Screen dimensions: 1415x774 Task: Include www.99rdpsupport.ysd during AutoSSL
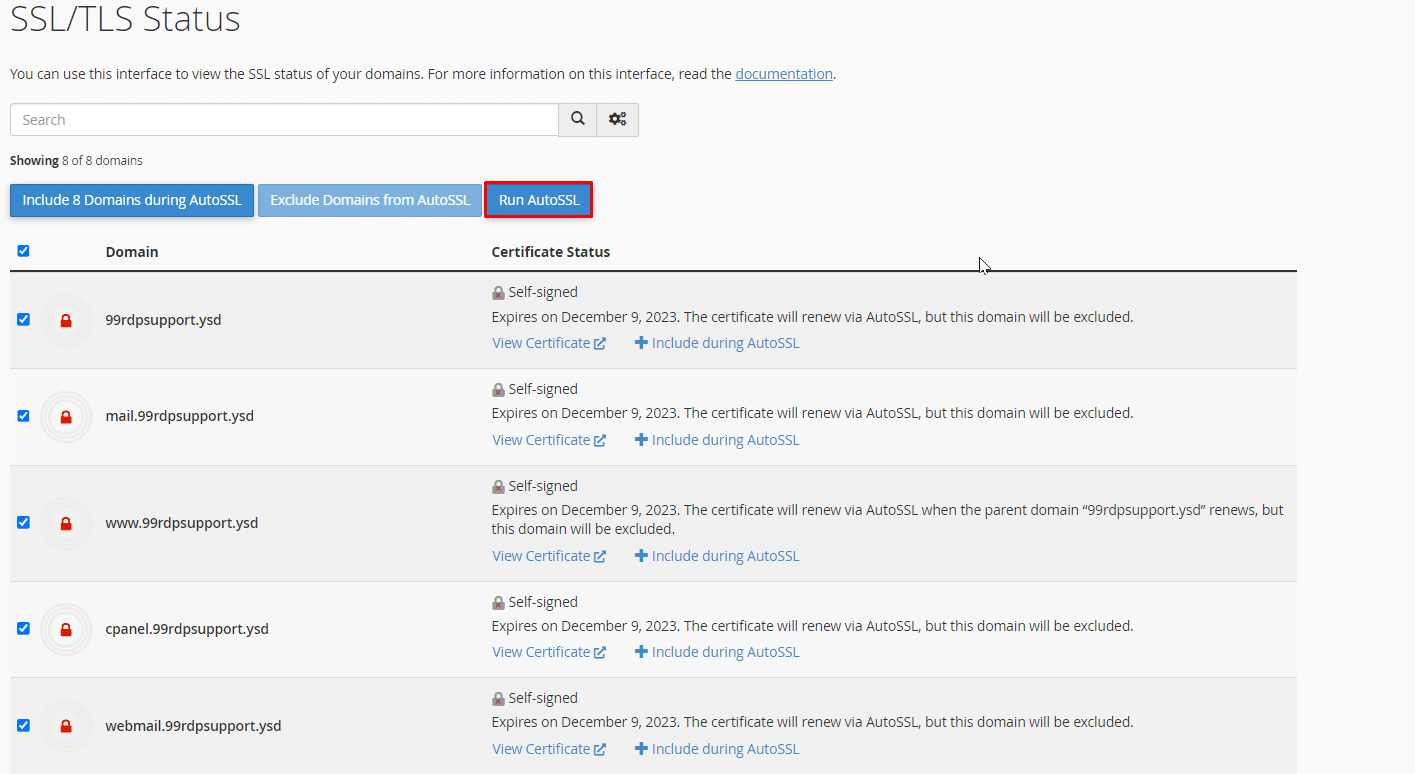click(x=717, y=556)
